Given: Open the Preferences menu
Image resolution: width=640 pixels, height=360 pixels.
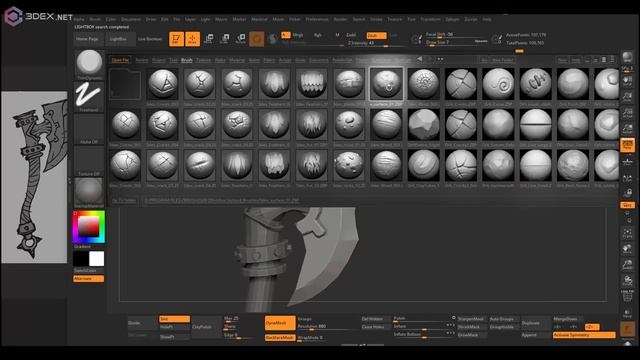Looking at the screenshot, I should (317, 19).
